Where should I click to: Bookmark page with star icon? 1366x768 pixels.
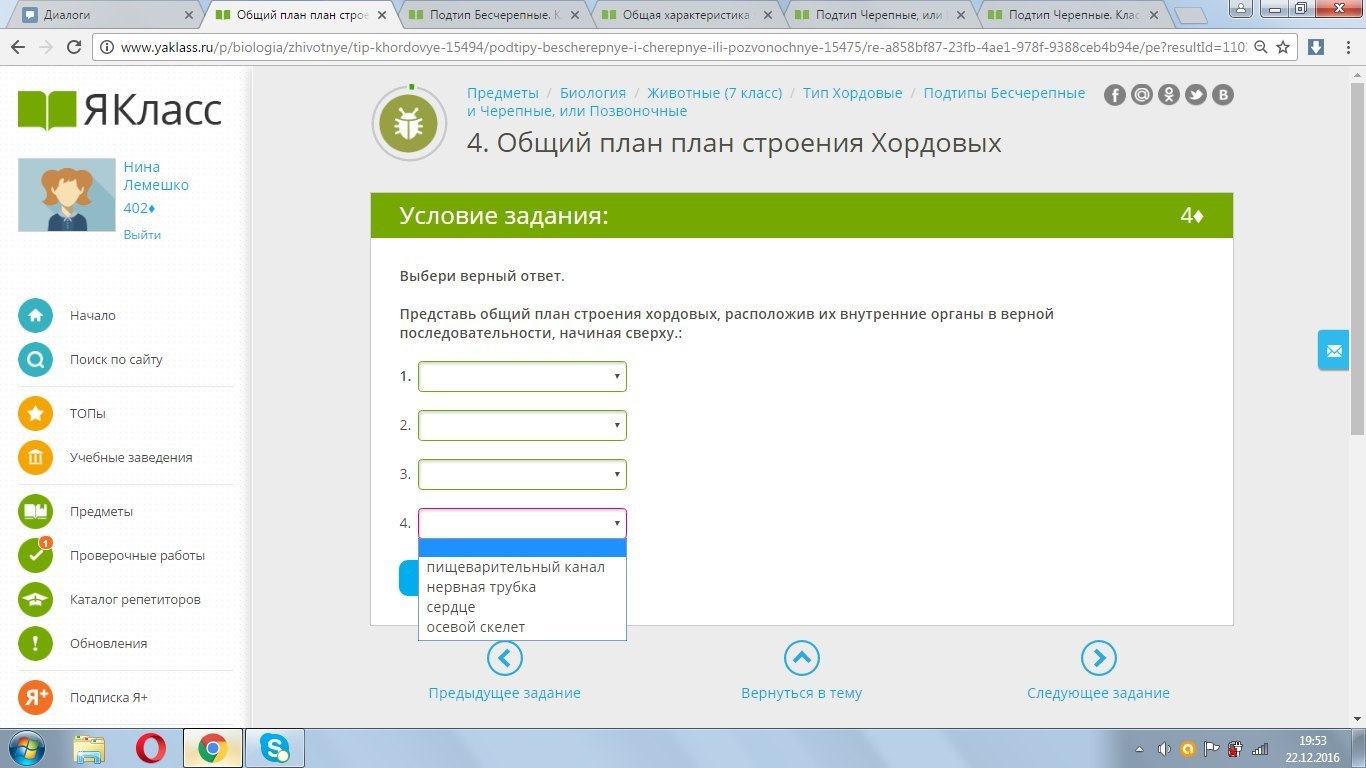coord(1283,47)
